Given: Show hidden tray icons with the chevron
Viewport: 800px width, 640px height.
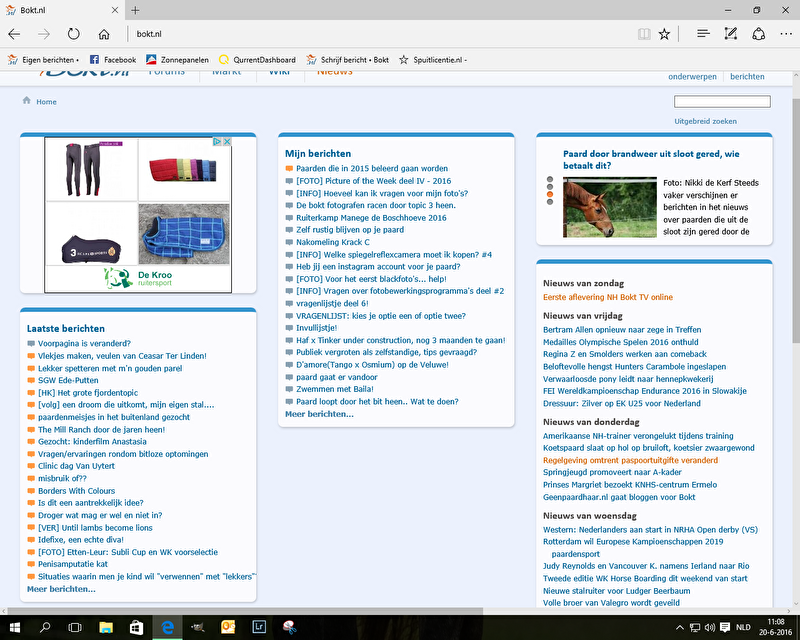Looking at the screenshot, I should [x=680, y=627].
